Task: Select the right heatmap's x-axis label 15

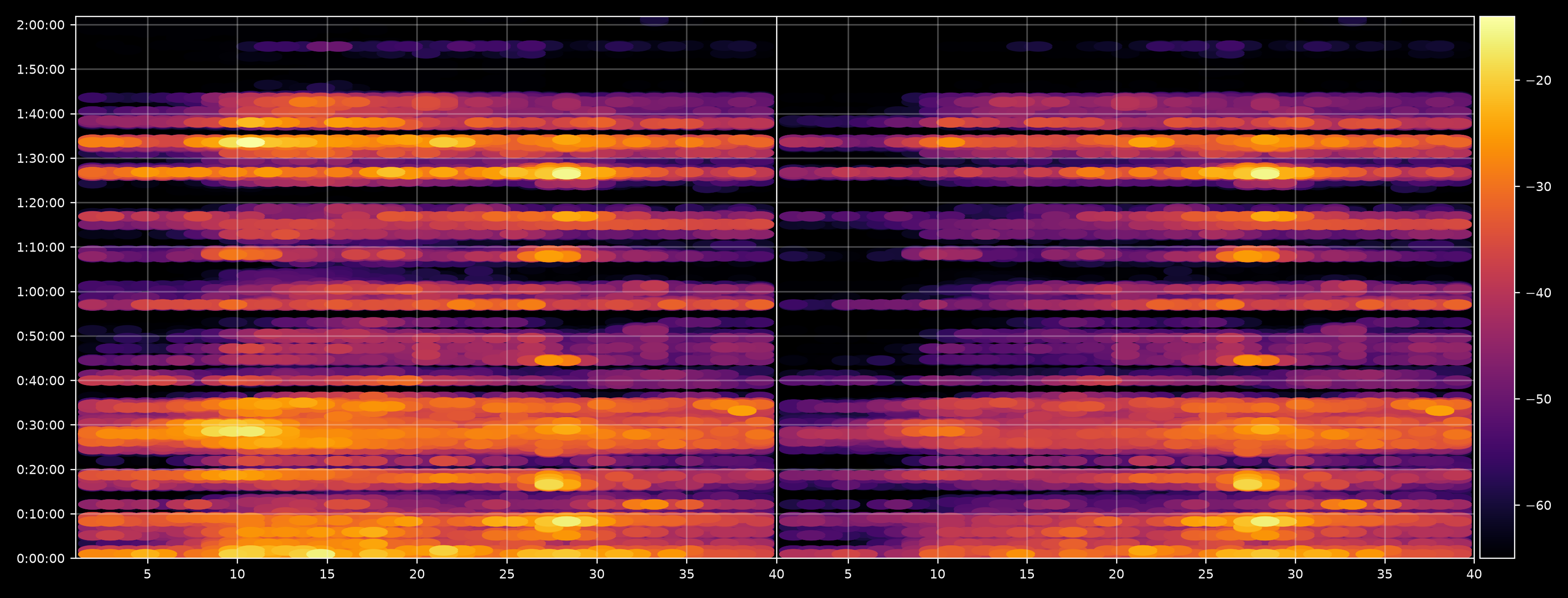Action: coord(1027,574)
